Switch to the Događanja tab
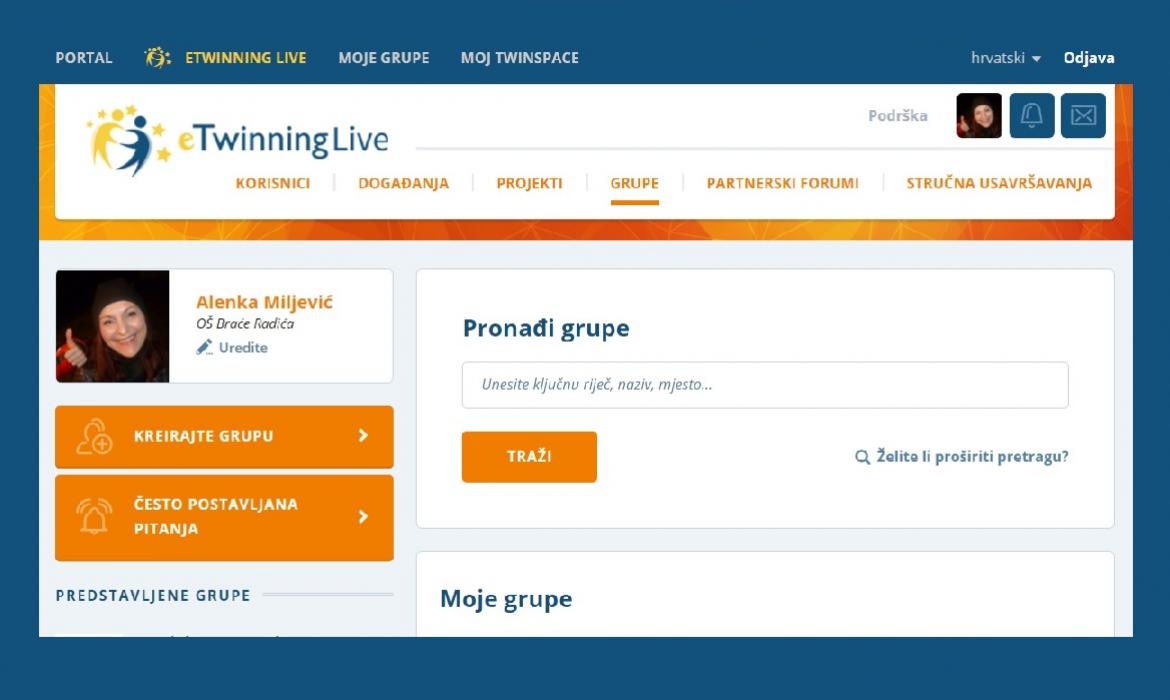The height and width of the screenshot is (700, 1170). [x=404, y=184]
